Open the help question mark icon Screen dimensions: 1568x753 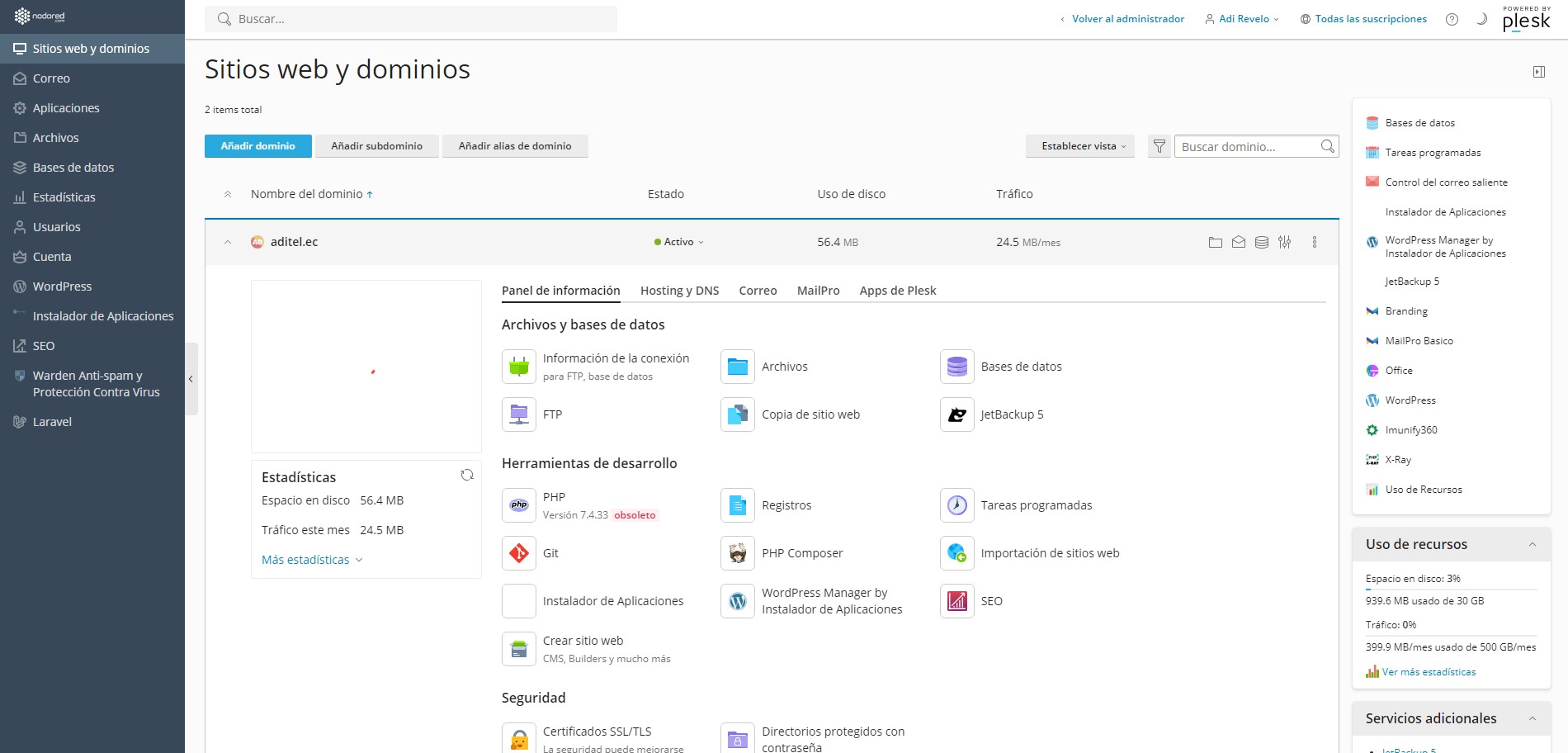pyautogui.click(x=1452, y=19)
